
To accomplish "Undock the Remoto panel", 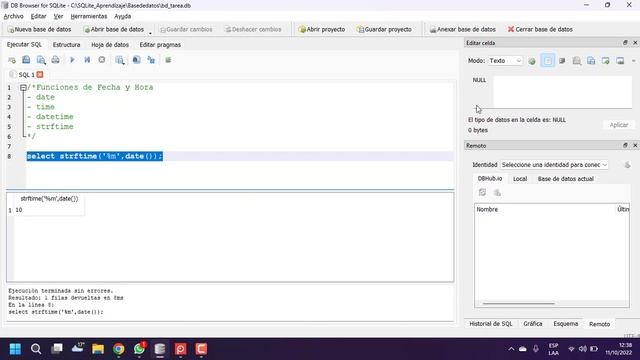I will [x=625, y=145].
